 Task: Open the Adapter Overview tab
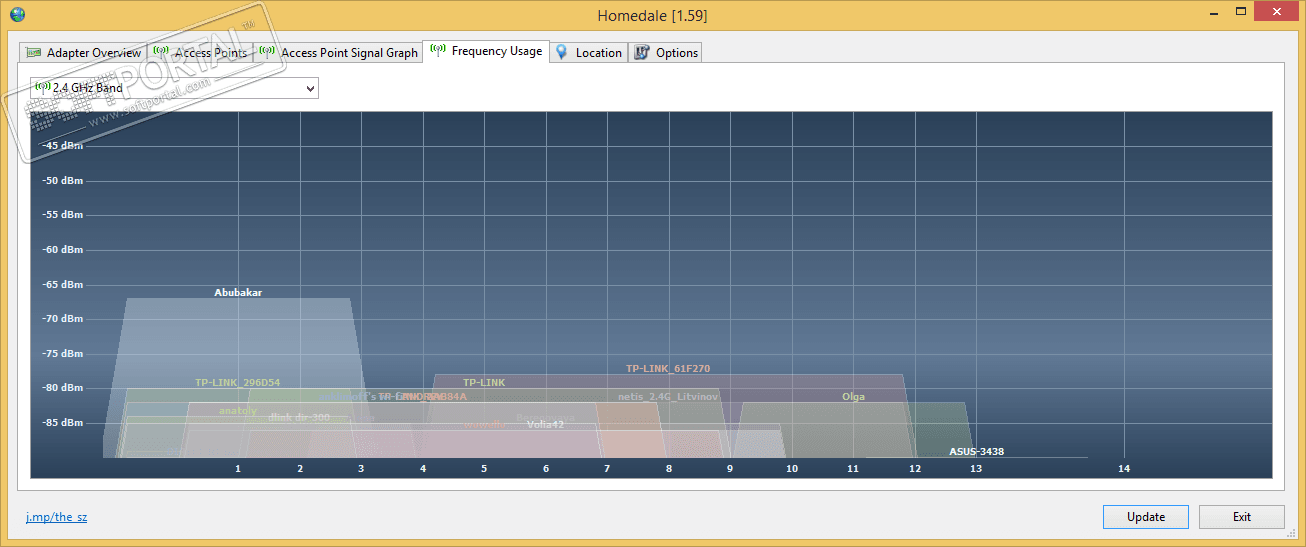(x=83, y=52)
